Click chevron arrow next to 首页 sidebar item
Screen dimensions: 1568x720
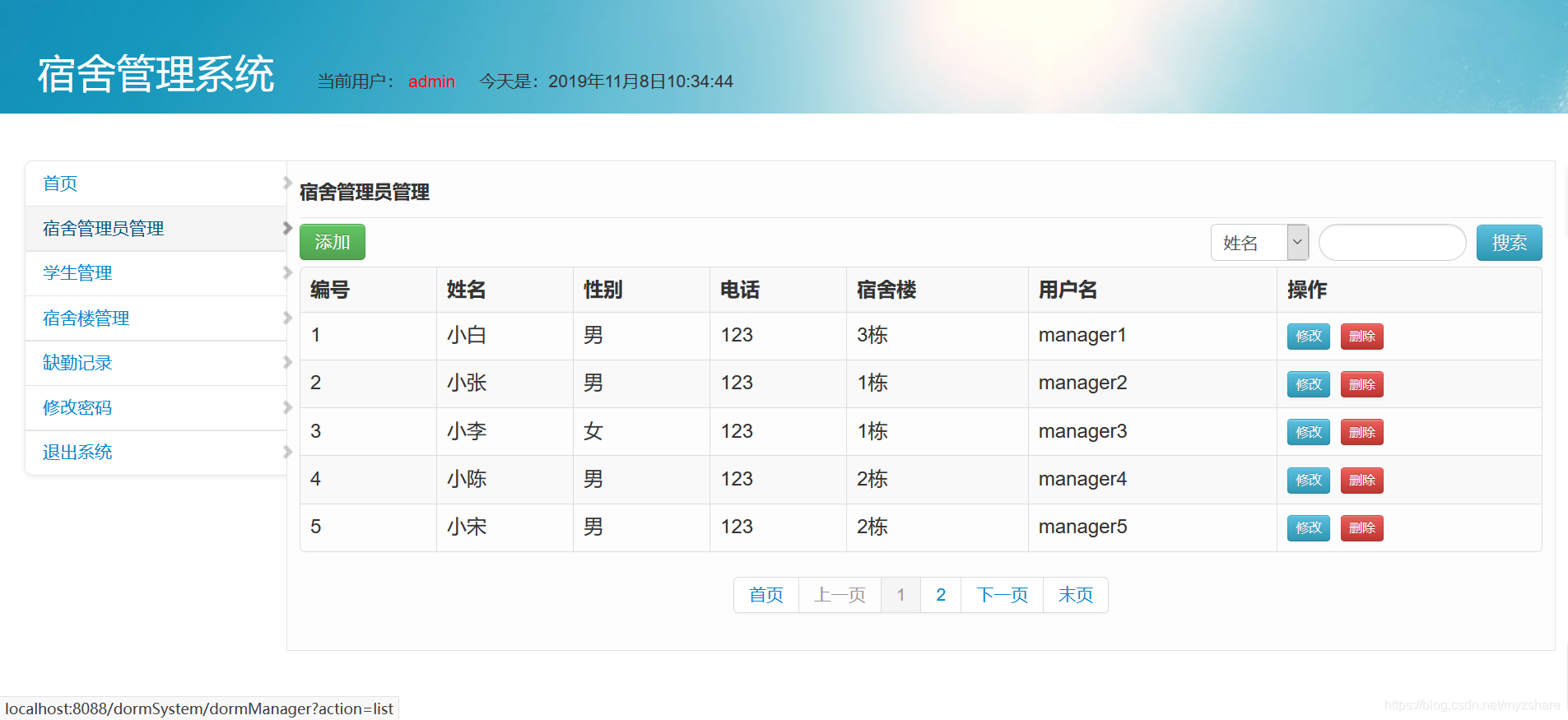point(287,183)
